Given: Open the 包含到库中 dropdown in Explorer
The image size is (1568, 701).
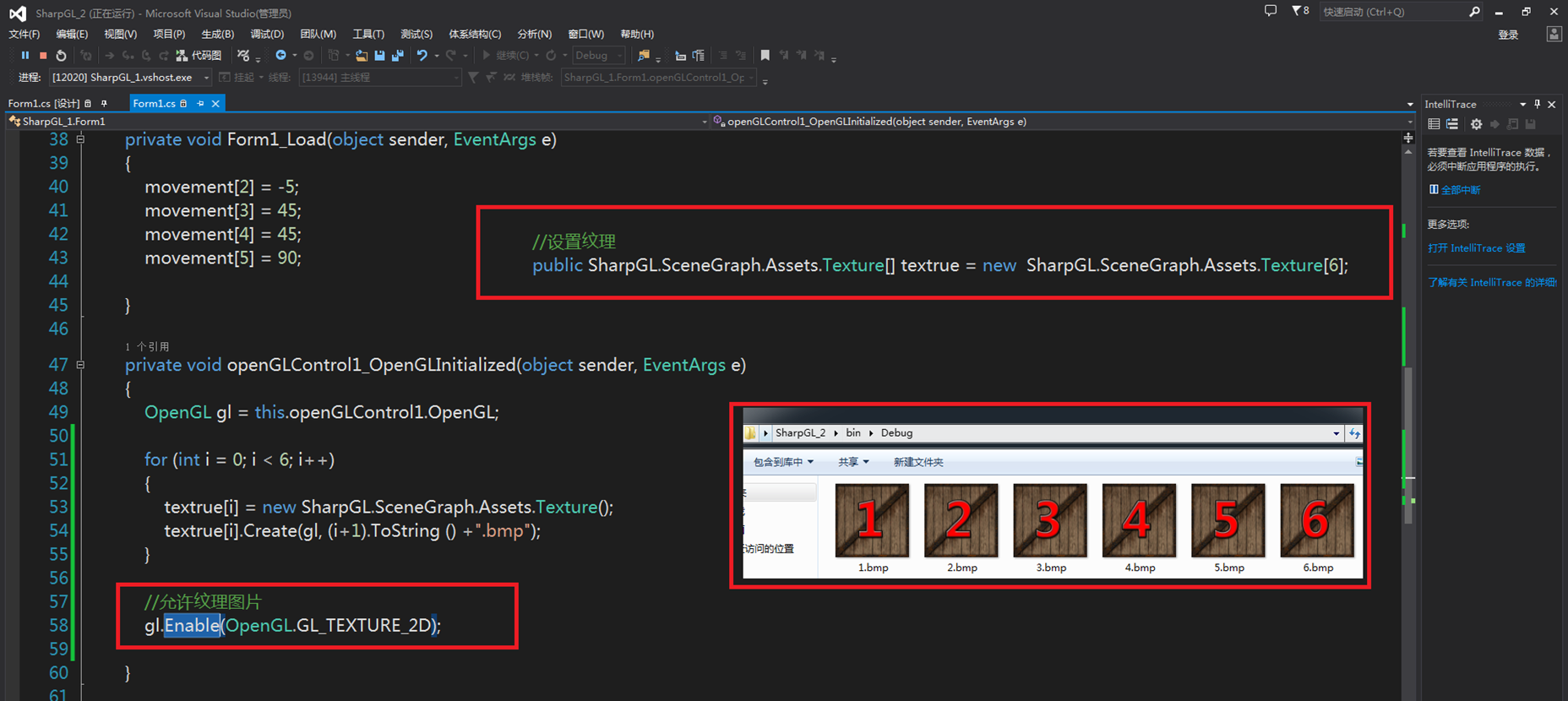Looking at the screenshot, I should pyautogui.click(x=783, y=462).
